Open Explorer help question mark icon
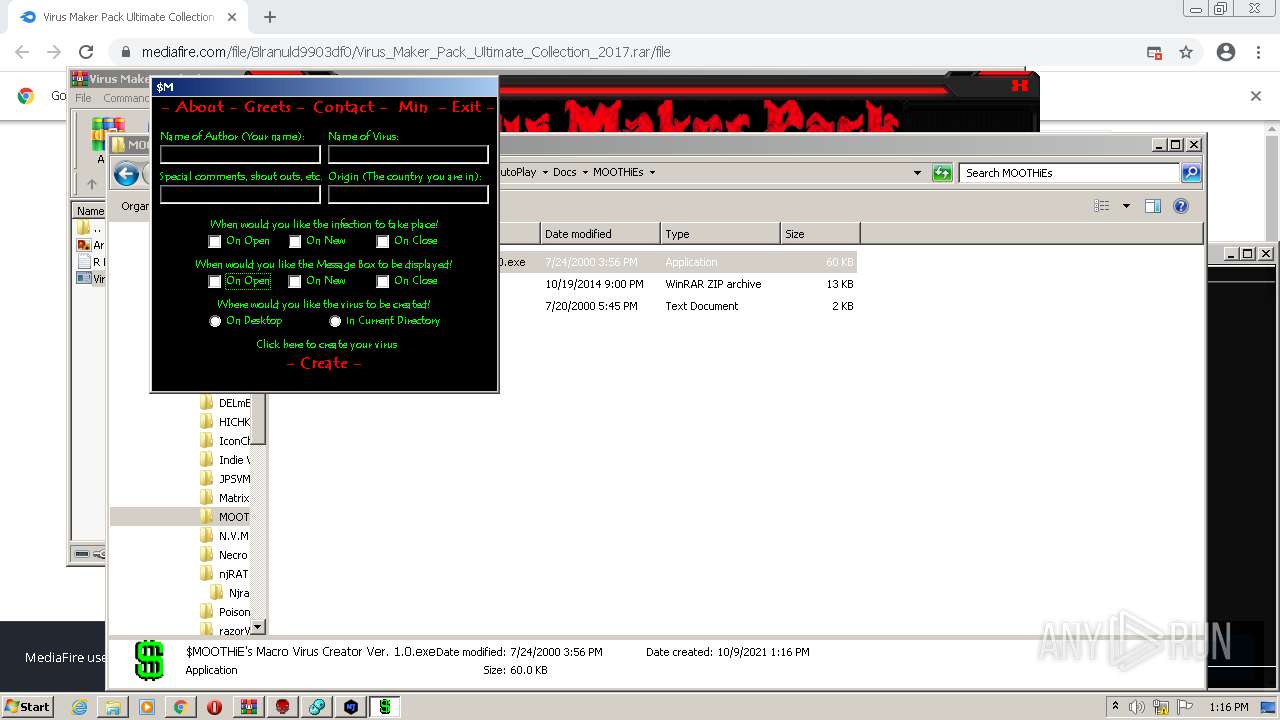Viewport: 1280px width, 720px height. 1181,206
